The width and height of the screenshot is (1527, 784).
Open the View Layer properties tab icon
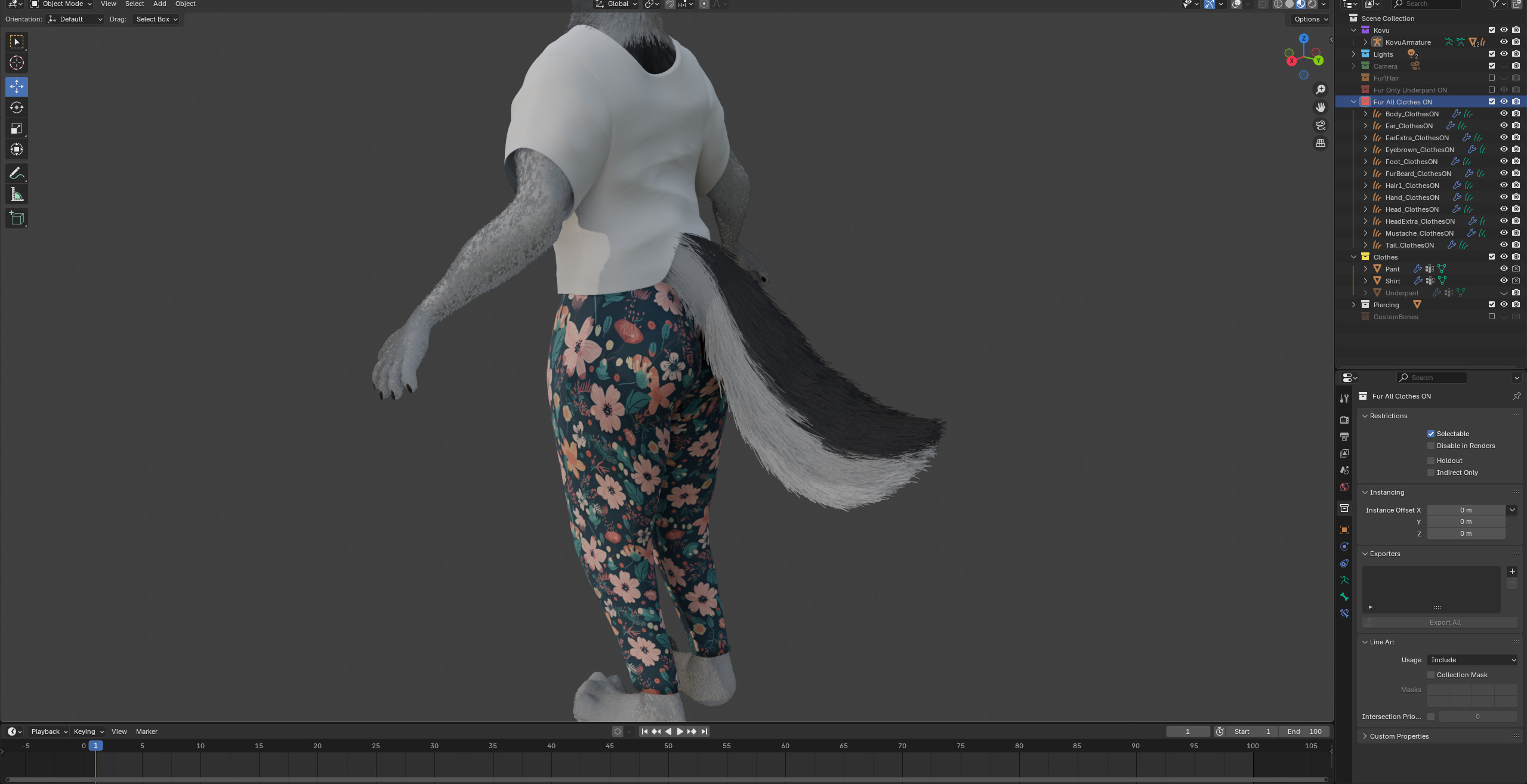click(1344, 453)
